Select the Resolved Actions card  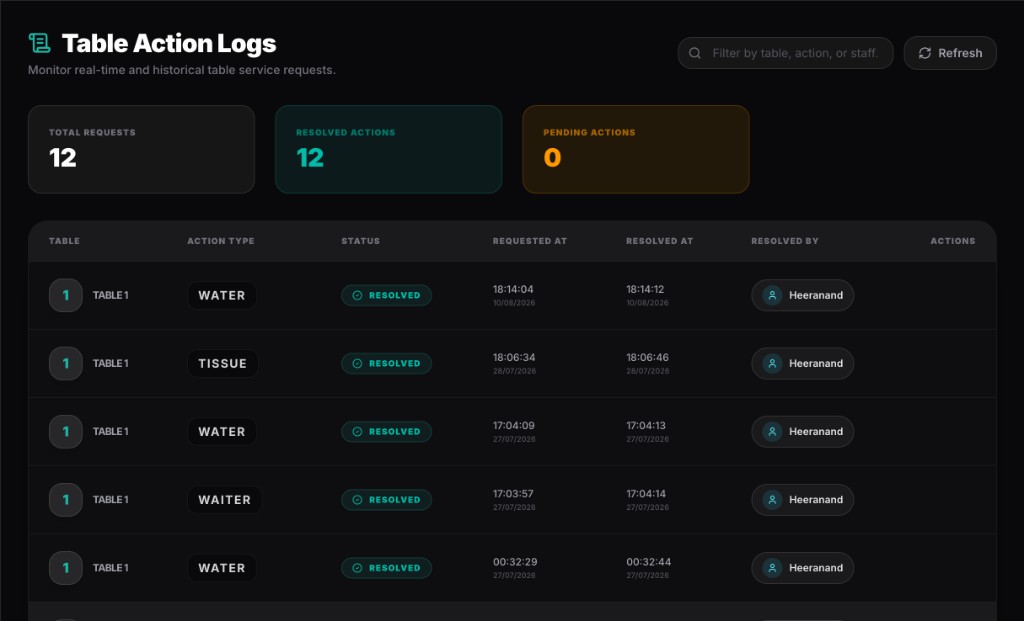(389, 150)
